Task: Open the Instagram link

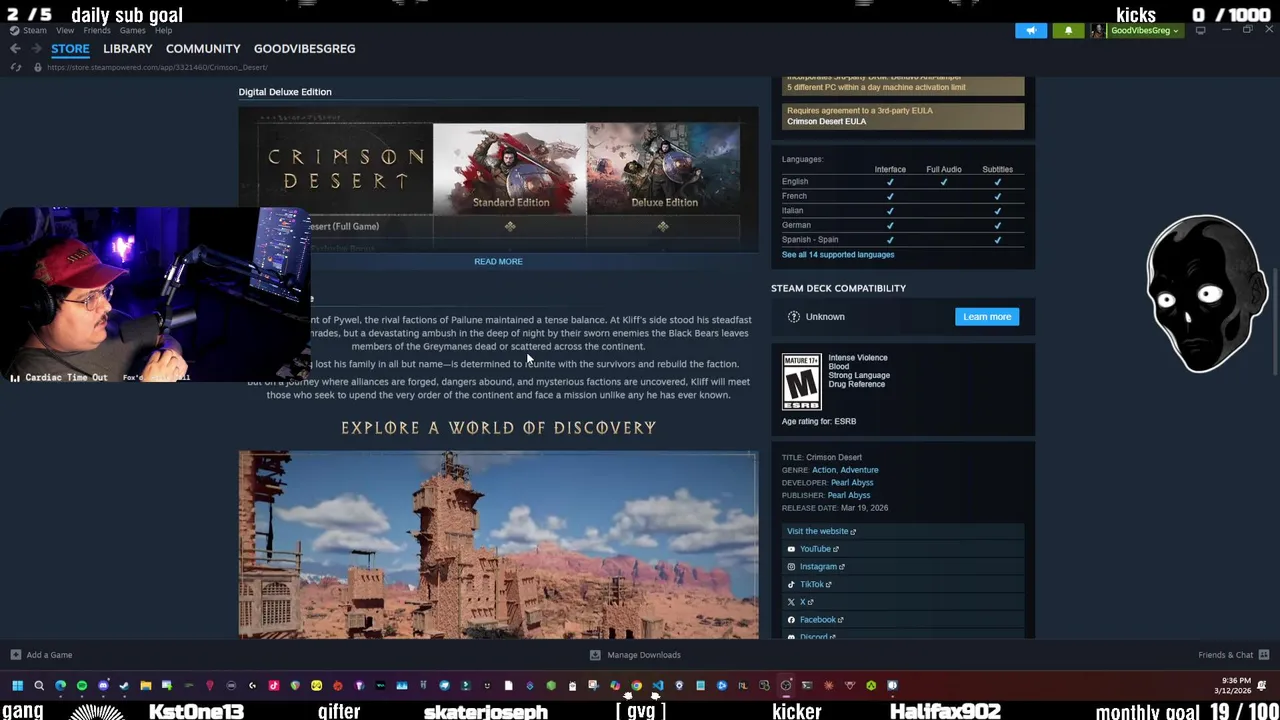Action: coord(816,566)
